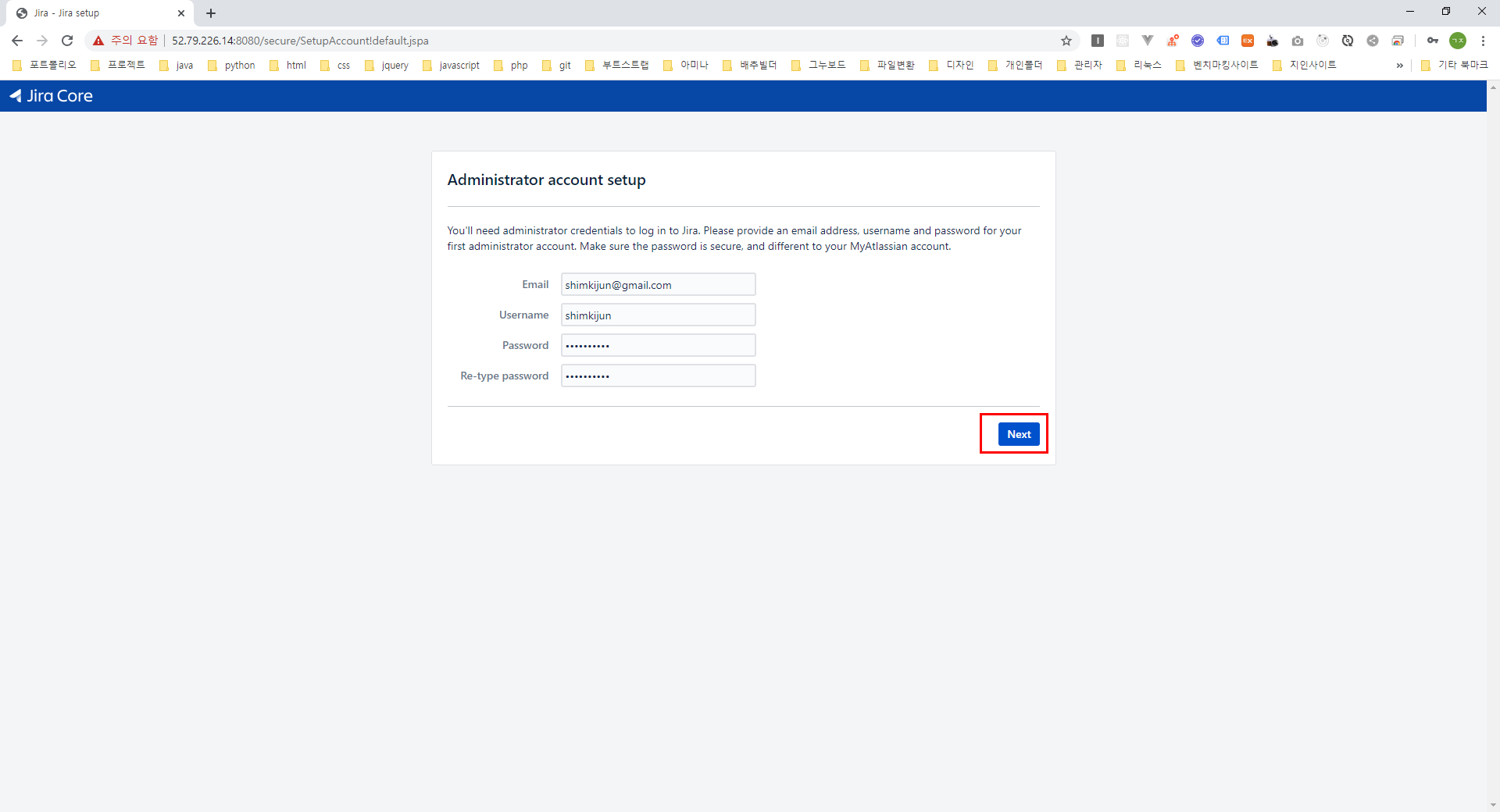Viewport: 1500px width, 812px height.
Task: Open the 벤치마킹사이트 bookmark folder
Action: click(1217, 66)
